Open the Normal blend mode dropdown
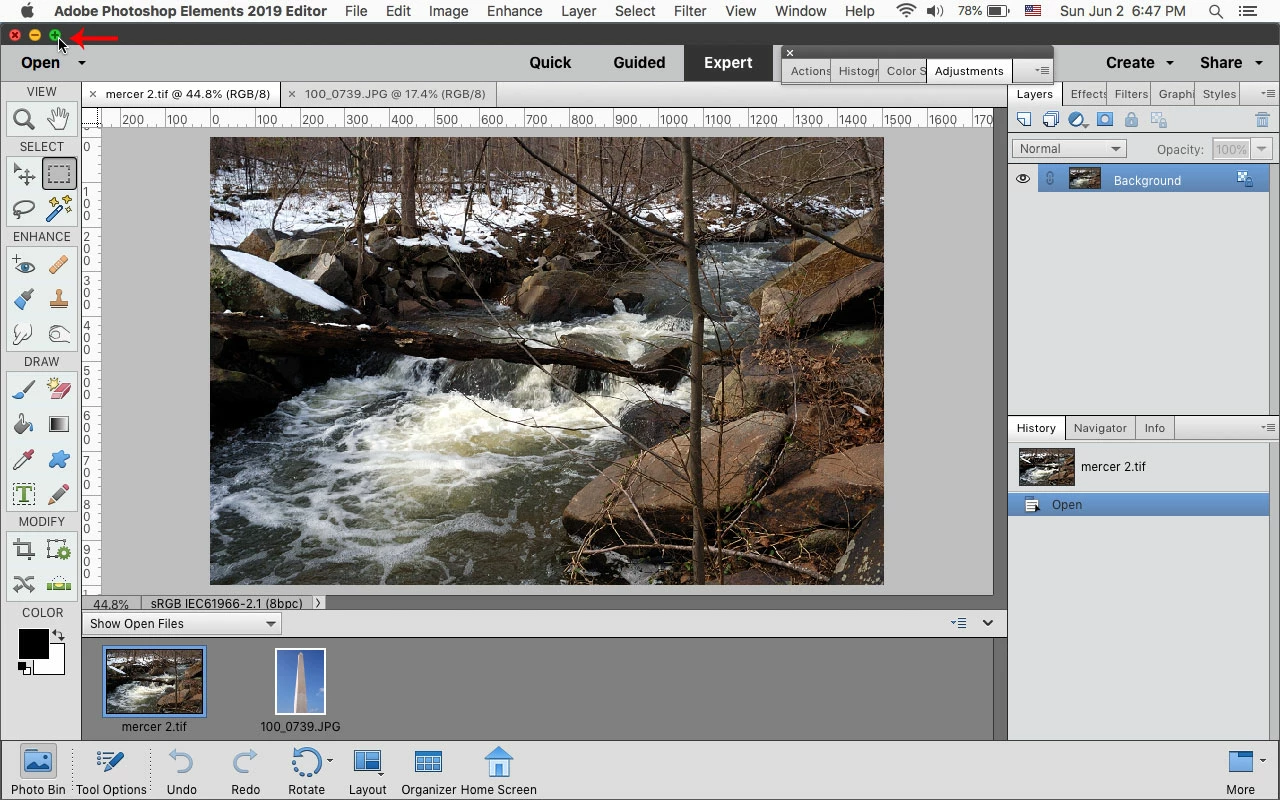The width and height of the screenshot is (1280, 800). coord(1069,149)
